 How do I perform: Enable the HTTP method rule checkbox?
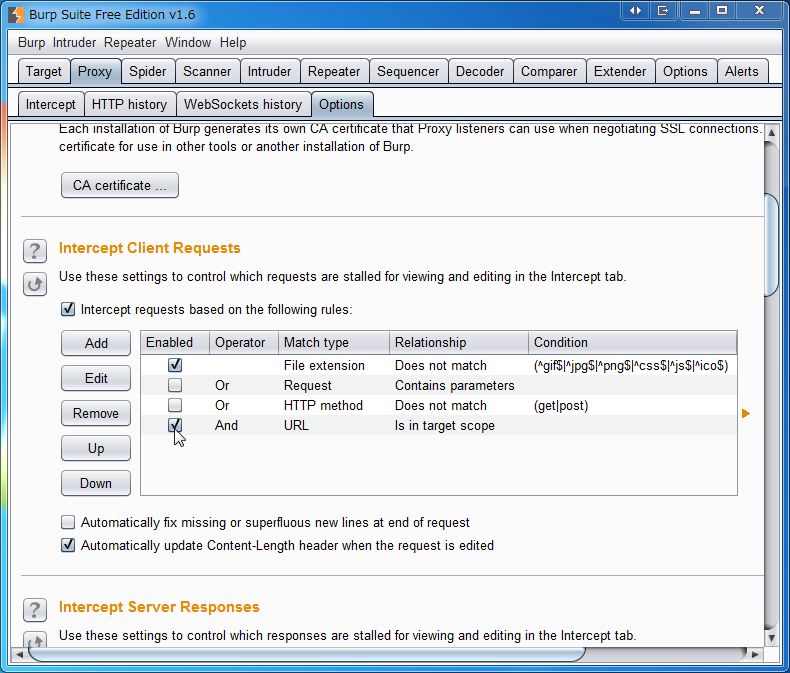(x=175, y=405)
